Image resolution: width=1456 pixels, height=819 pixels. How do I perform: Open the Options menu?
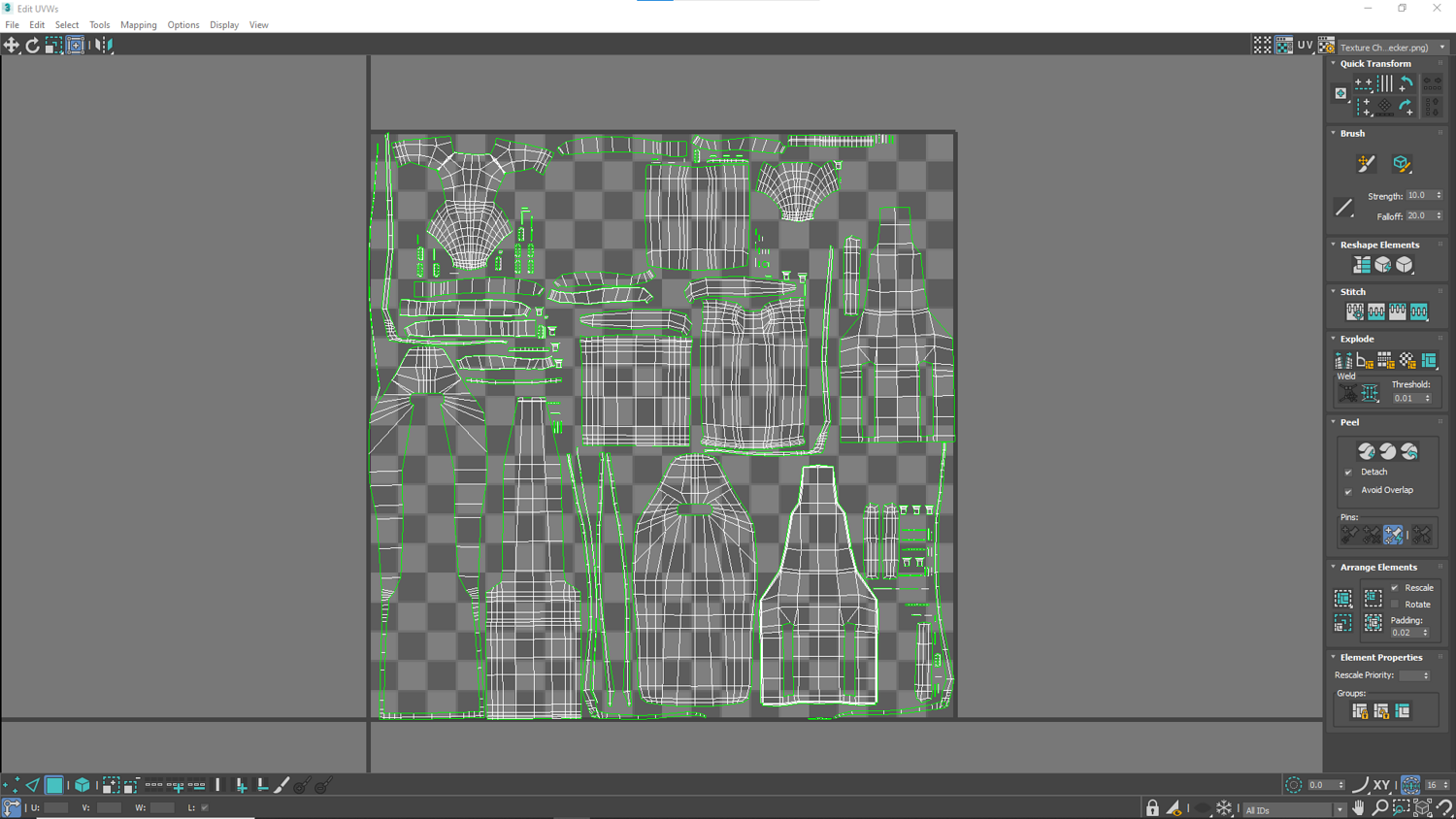[183, 25]
